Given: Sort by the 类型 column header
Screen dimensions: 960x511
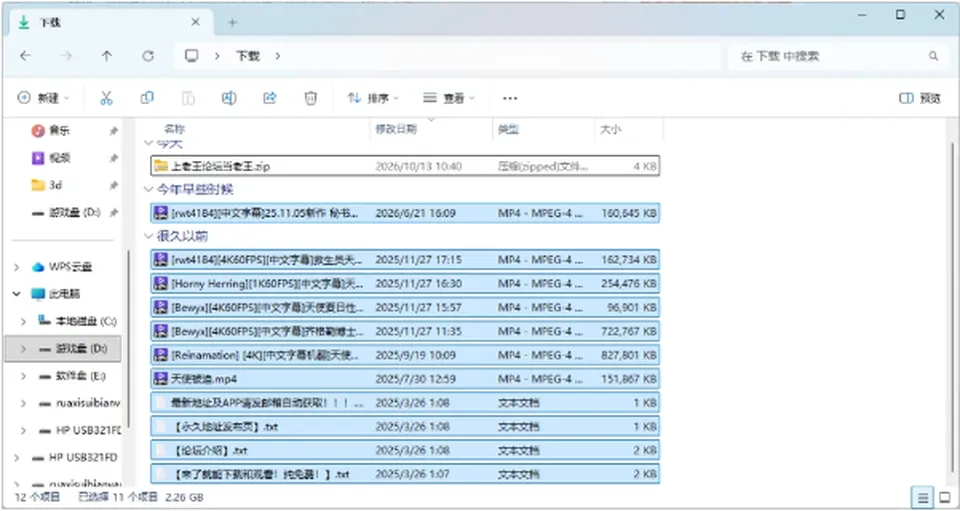Looking at the screenshot, I should coord(508,130).
